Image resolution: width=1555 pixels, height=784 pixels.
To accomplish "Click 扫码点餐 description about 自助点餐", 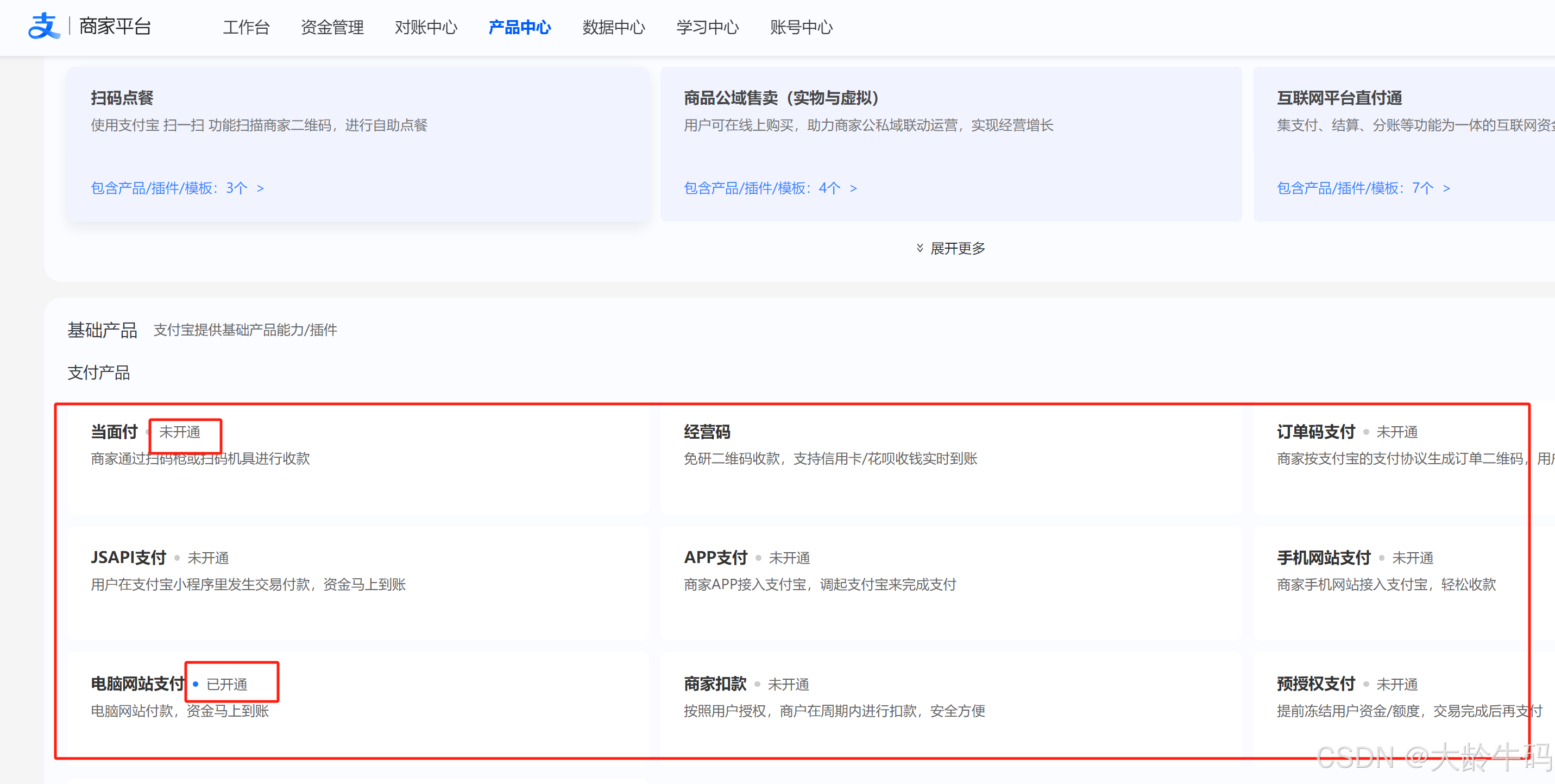I will tap(260, 125).
